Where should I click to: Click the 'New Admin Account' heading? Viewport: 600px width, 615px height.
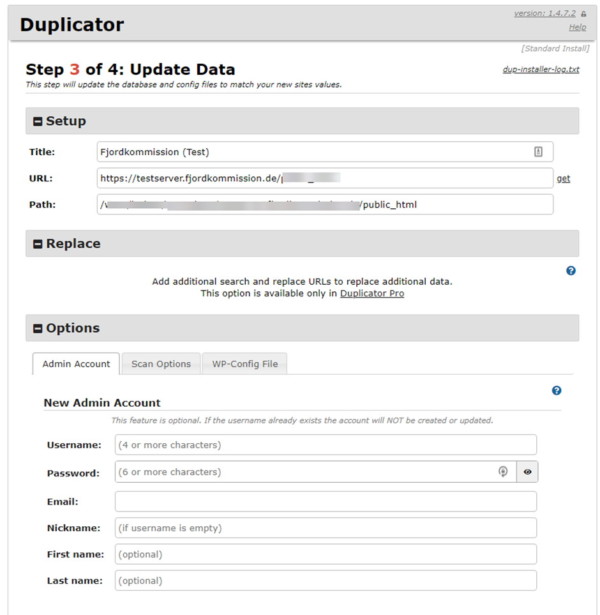(102, 403)
